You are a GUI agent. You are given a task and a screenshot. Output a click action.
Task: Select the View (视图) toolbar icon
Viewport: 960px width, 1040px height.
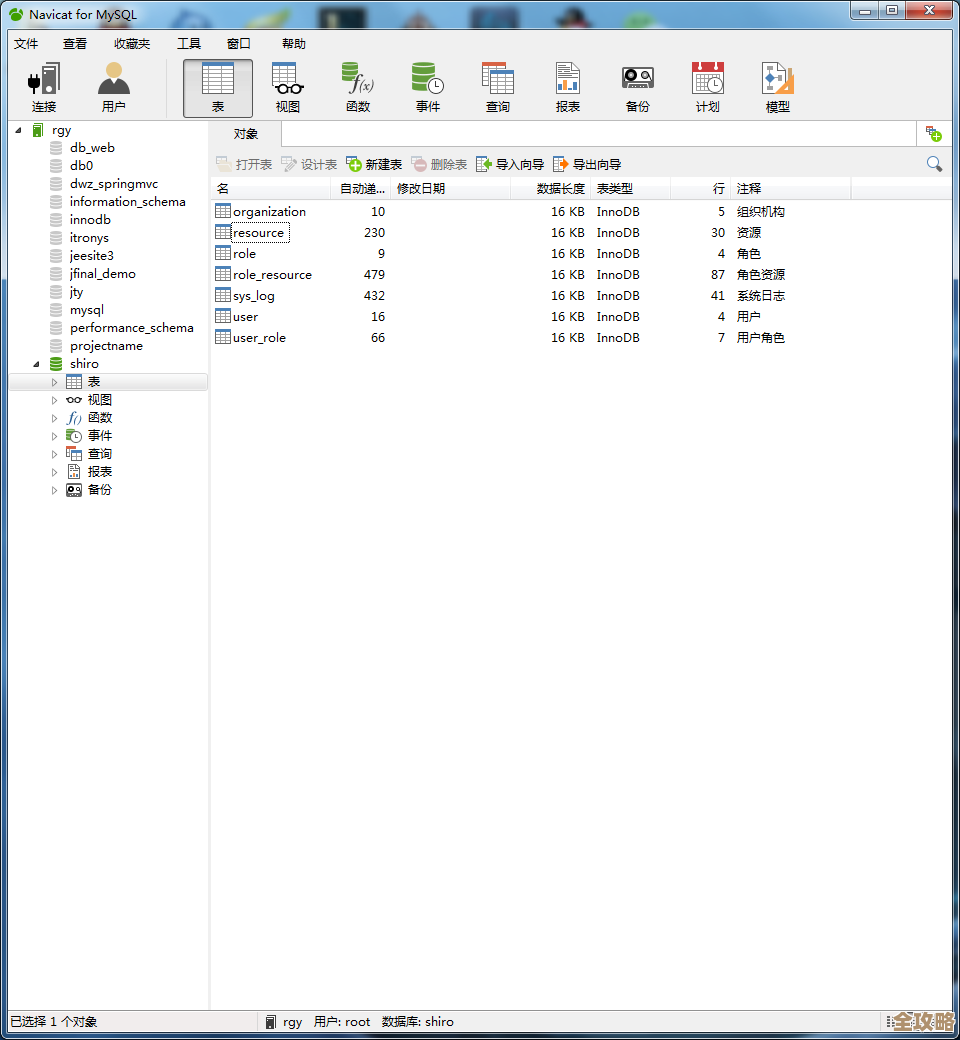pos(288,79)
